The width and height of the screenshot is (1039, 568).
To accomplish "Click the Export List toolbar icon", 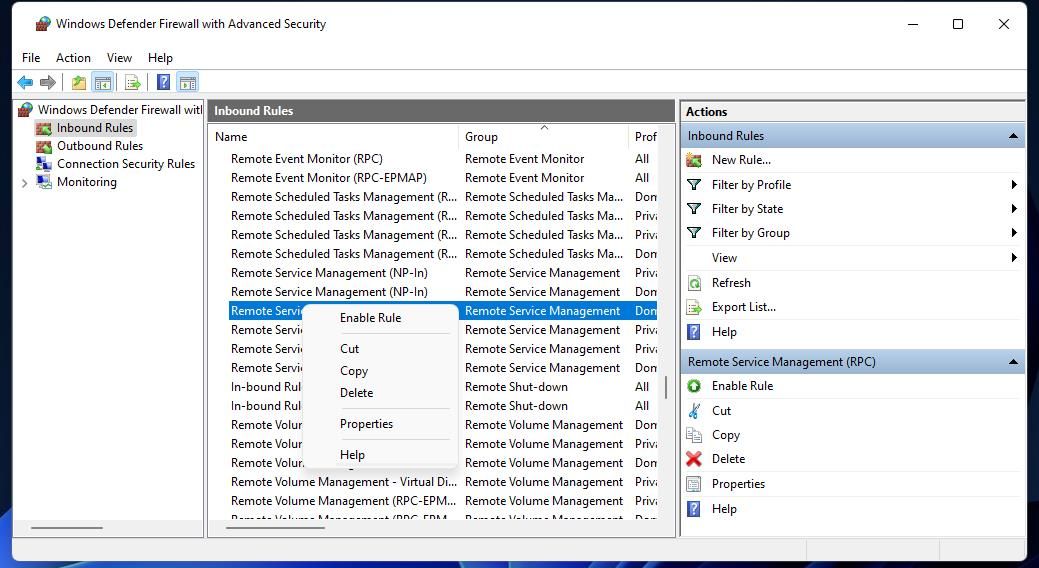I will click(132, 83).
